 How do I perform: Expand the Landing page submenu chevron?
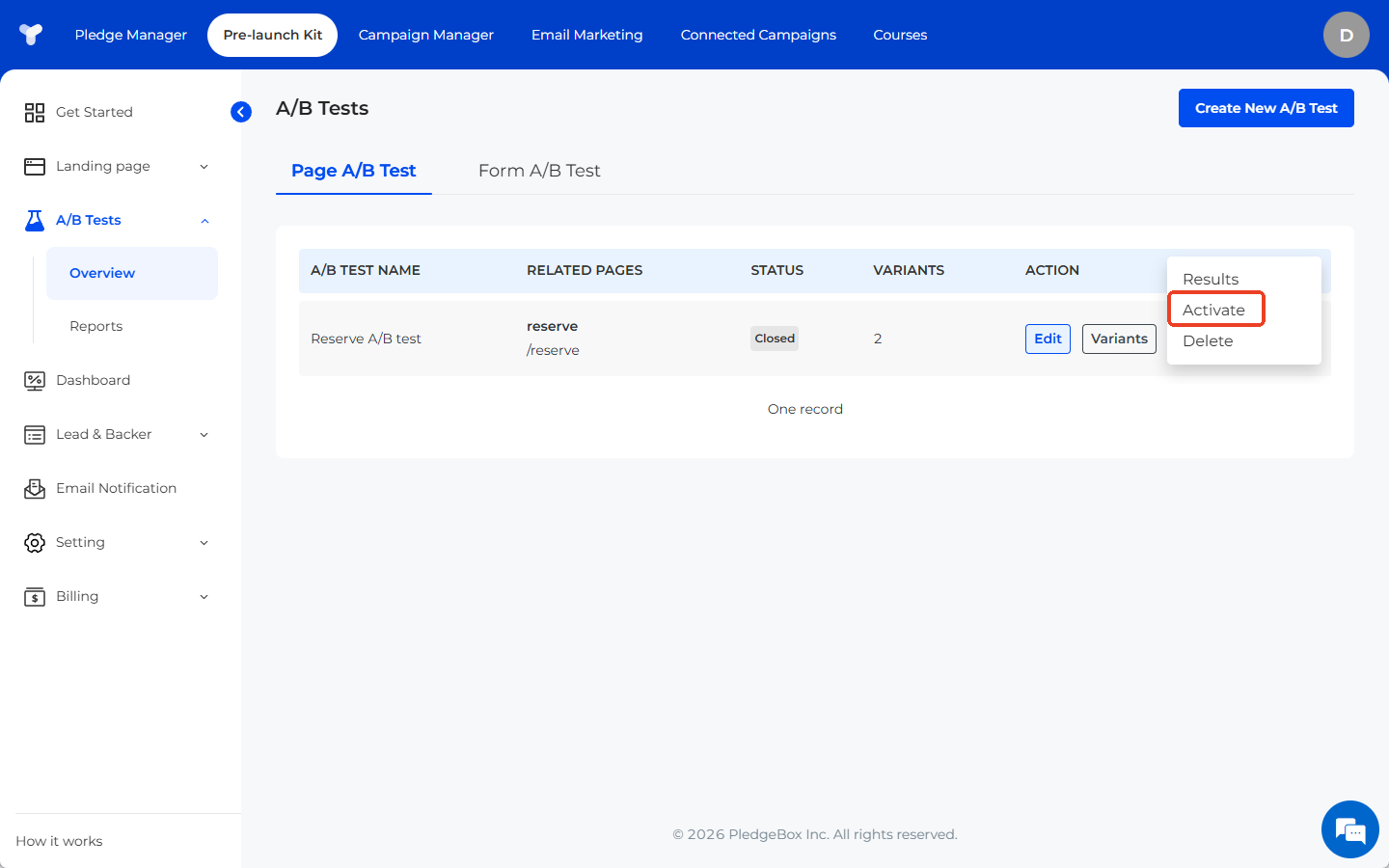click(x=204, y=167)
